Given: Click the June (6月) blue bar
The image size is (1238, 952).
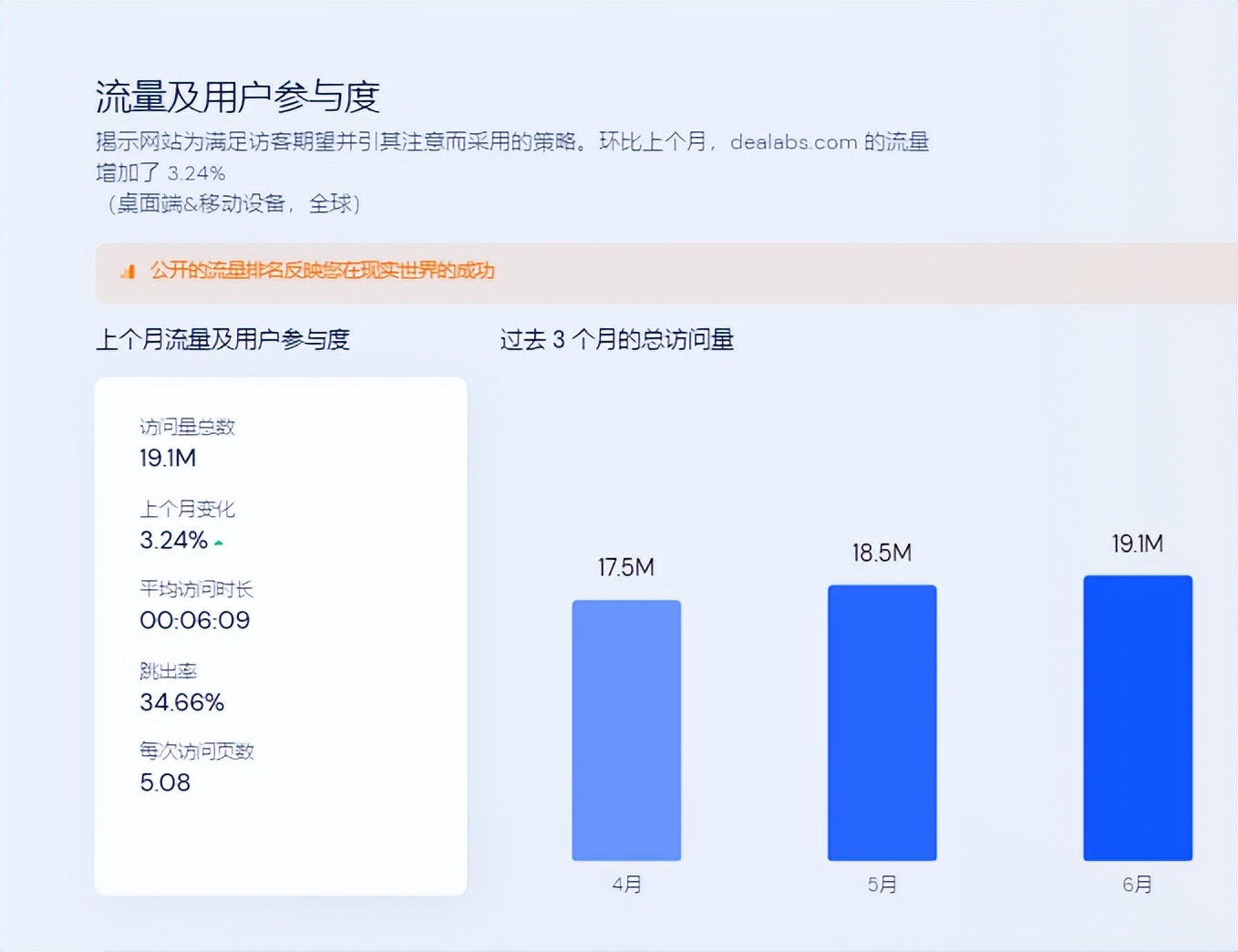Looking at the screenshot, I should [1138, 717].
